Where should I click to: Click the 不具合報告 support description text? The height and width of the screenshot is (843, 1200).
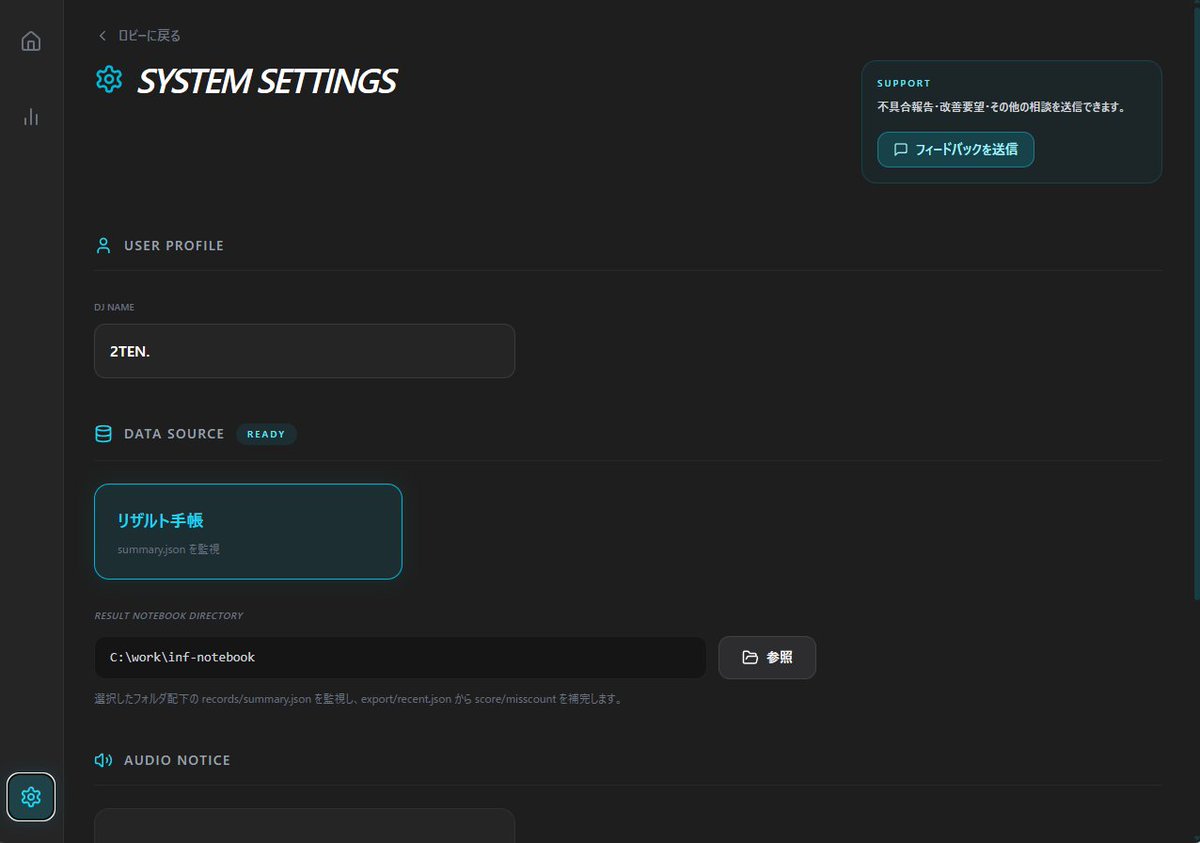[1001, 107]
